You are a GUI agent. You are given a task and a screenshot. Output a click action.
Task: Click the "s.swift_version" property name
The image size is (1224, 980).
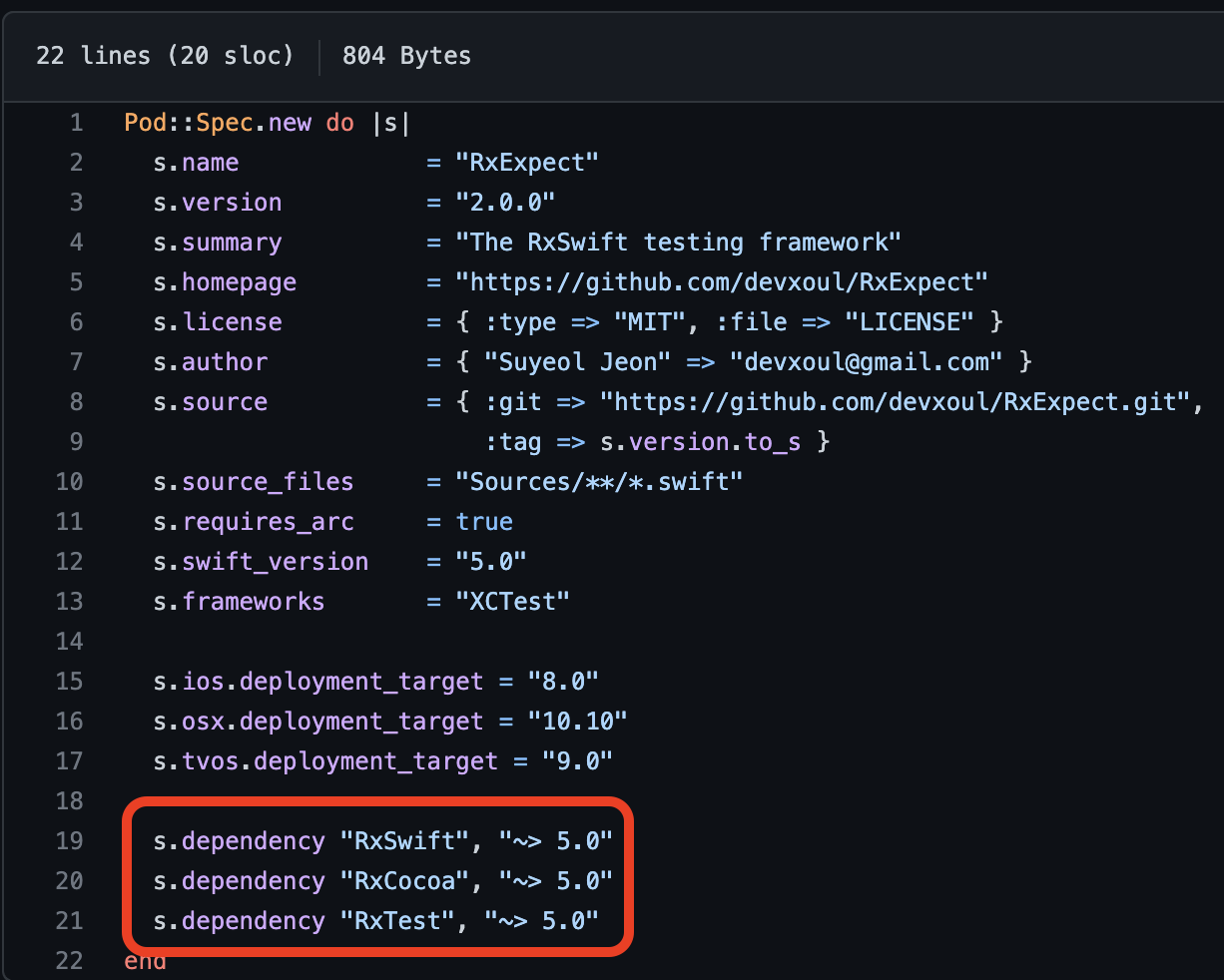pyautogui.click(x=261, y=562)
